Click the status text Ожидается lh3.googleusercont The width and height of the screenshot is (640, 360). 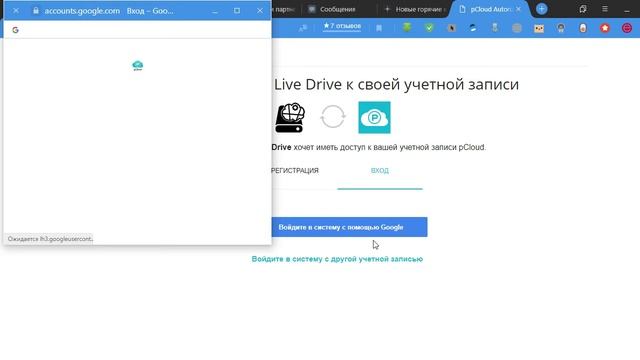point(50,239)
